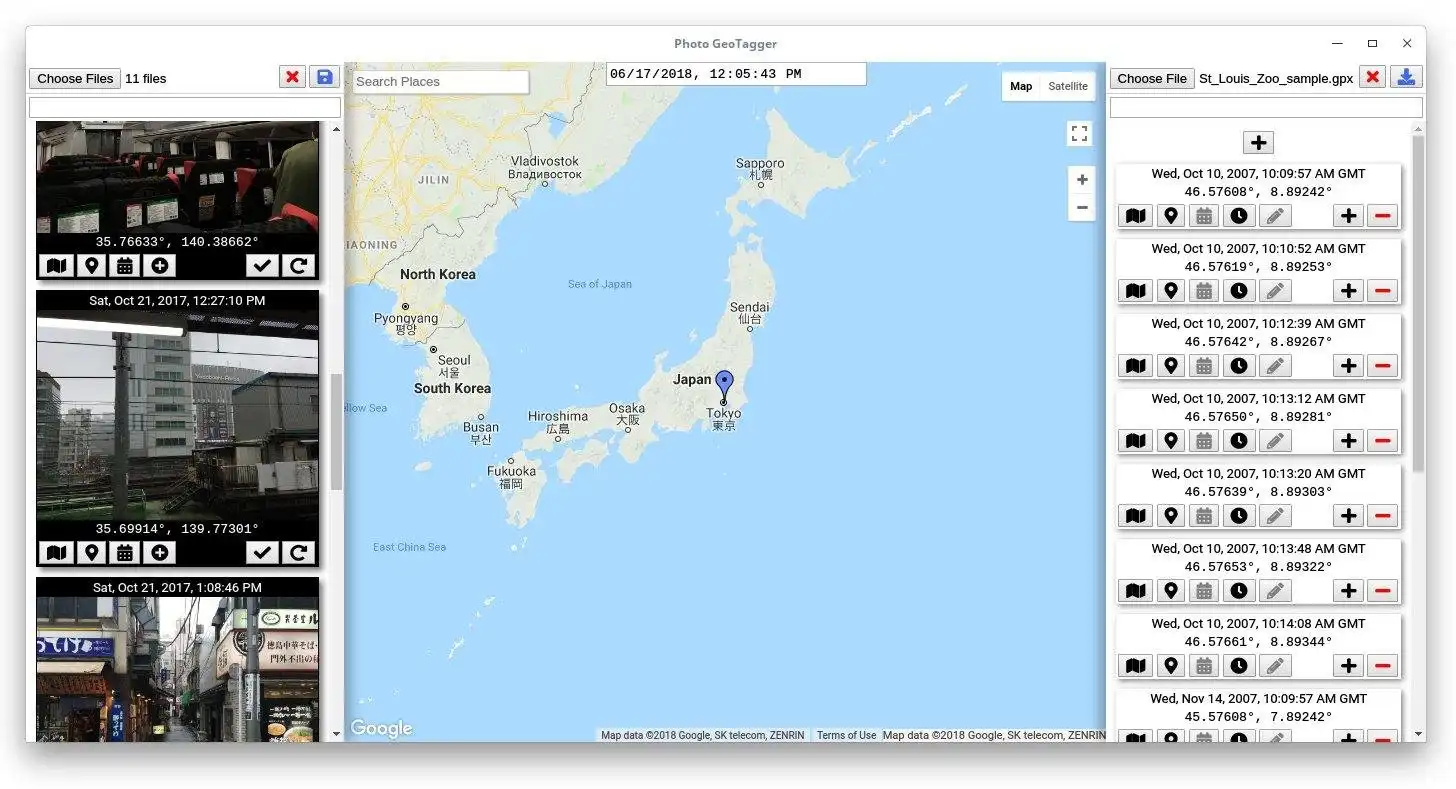Click the photo list scrollbar down arrow
Viewport: 1456px width, 789px height.
336,734
